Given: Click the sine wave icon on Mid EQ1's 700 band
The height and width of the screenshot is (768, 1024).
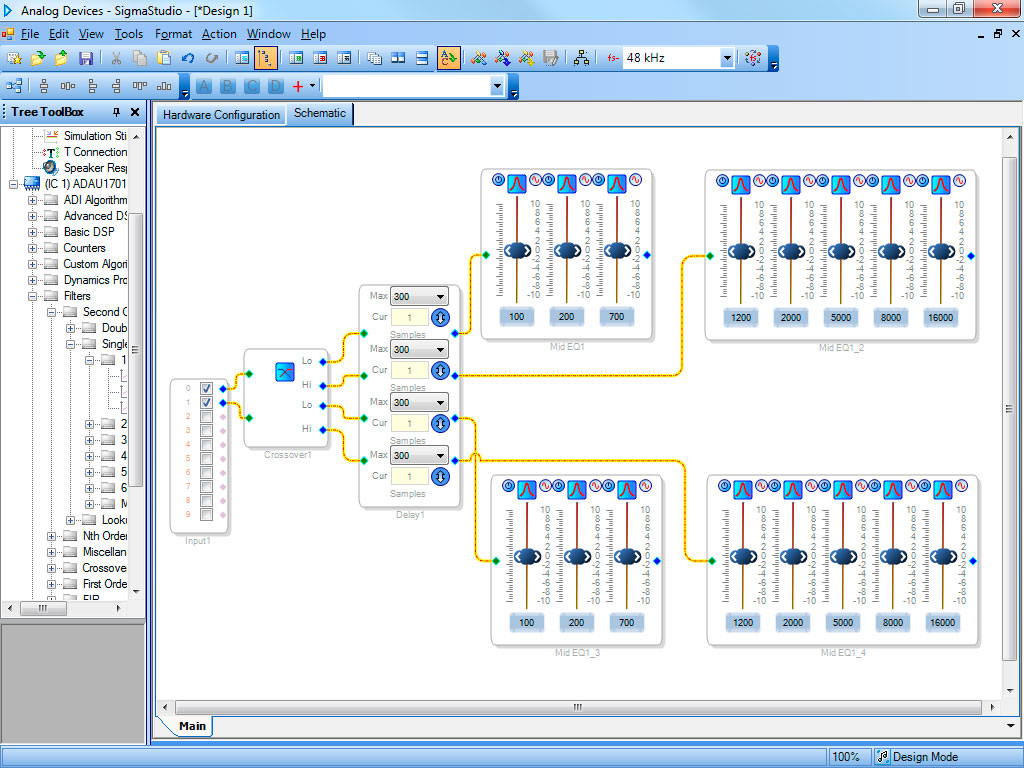Looking at the screenshot, I should point(637,181).
